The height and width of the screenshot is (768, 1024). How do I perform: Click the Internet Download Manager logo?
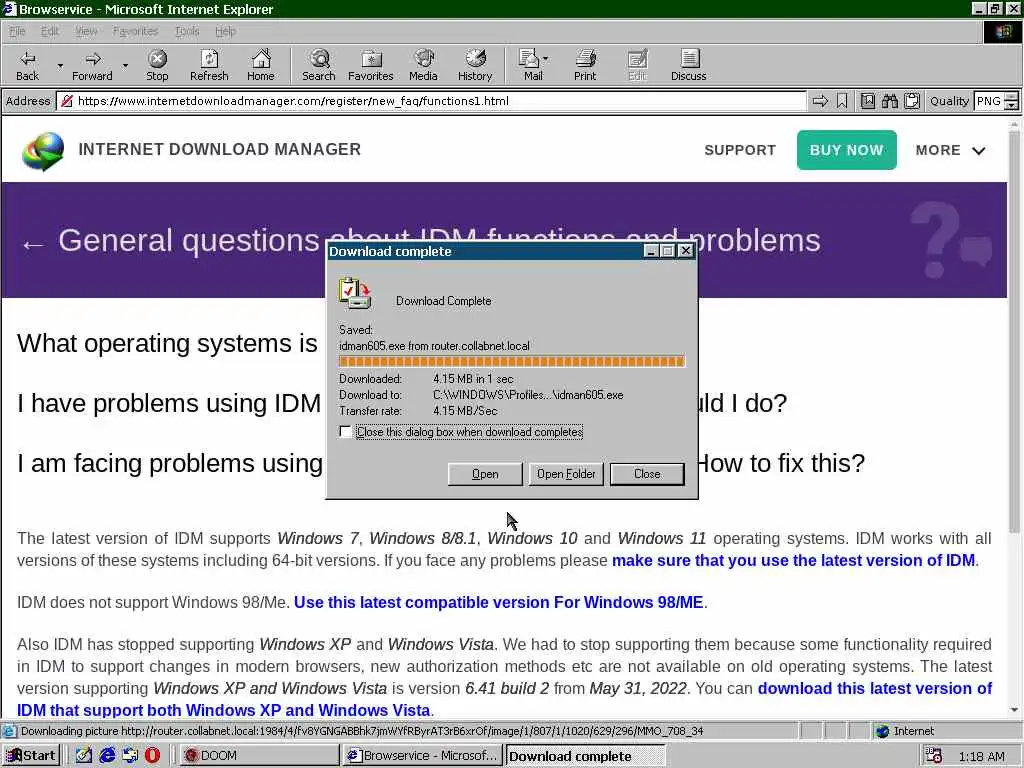pyautogui.click(x=43, y=151)
